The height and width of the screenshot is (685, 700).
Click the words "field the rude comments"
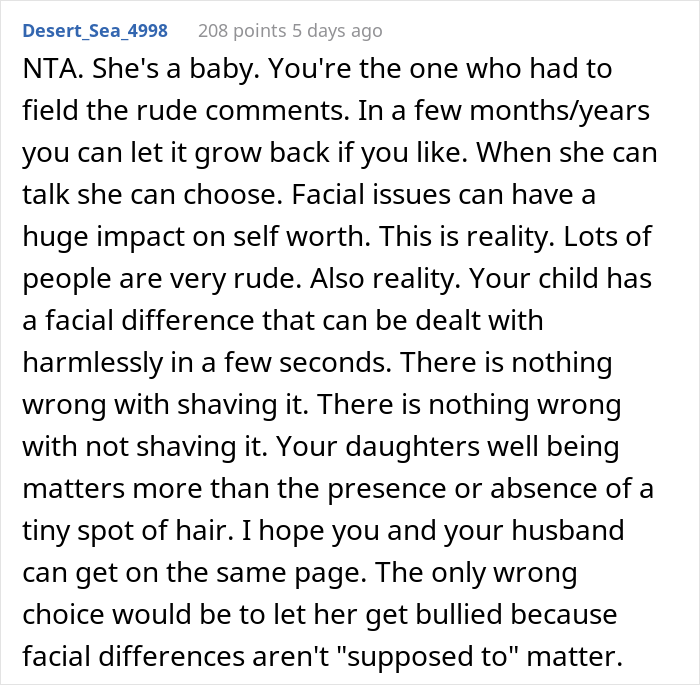coord(186,110)
